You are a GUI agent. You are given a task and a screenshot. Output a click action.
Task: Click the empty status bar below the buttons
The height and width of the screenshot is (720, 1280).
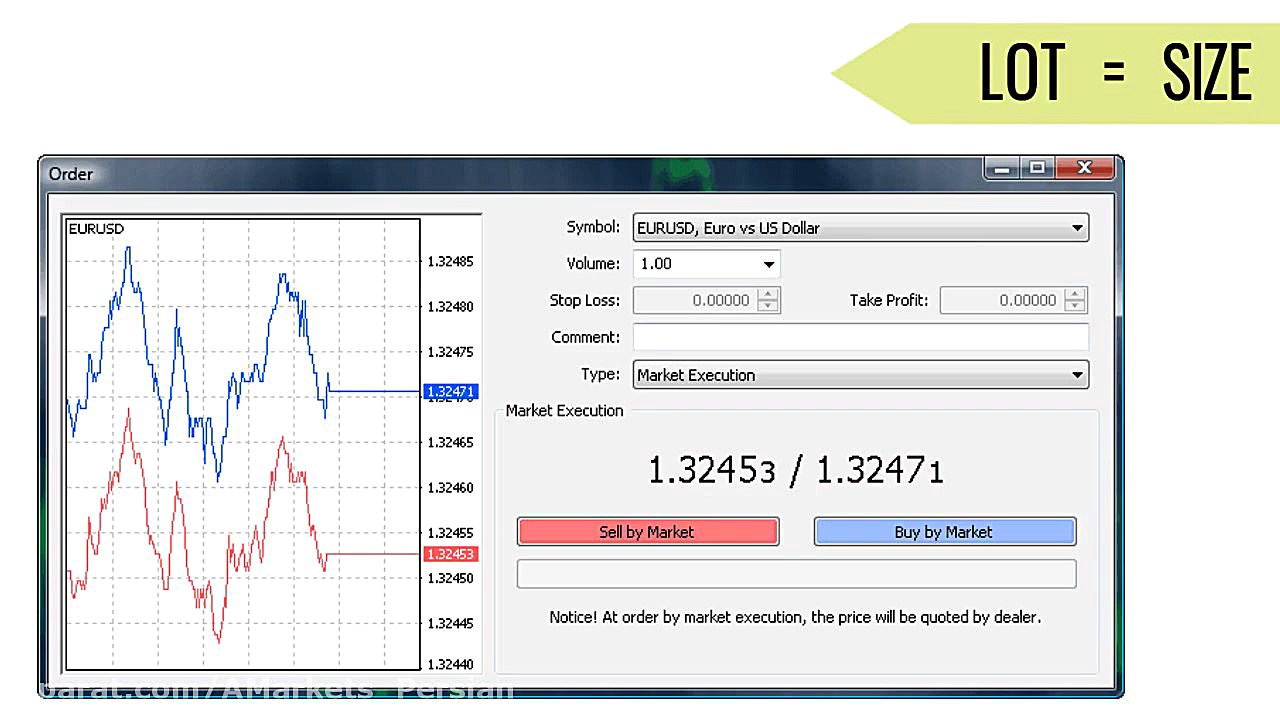point(796,574)
